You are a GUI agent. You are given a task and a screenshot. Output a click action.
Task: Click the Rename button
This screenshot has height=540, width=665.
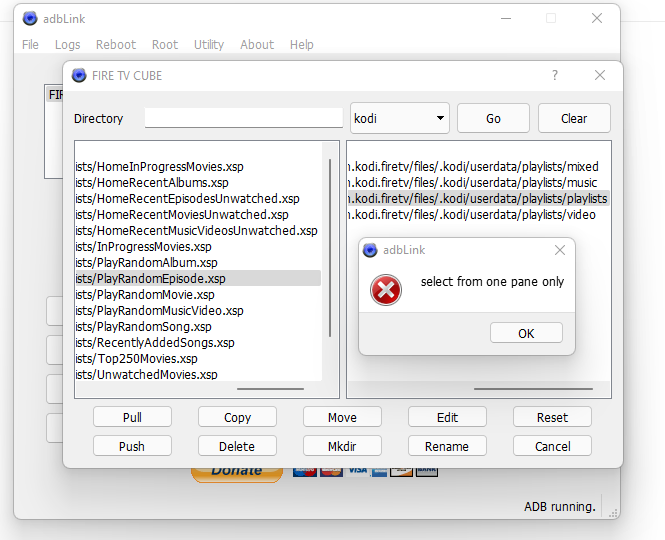(447, 446)
